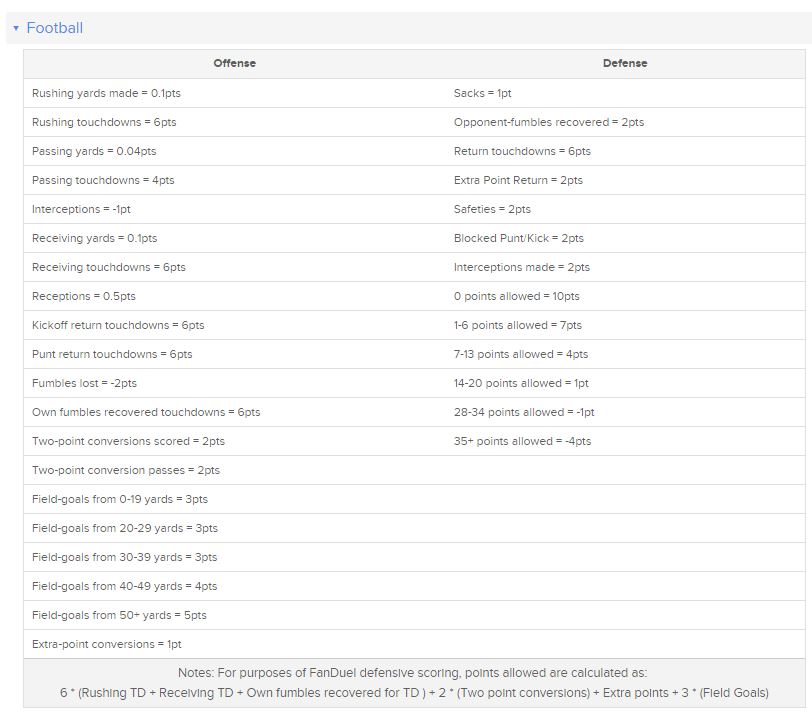
Task: Click 35+ points allowed = -4pts entry
Action: (x=522, y=441)
